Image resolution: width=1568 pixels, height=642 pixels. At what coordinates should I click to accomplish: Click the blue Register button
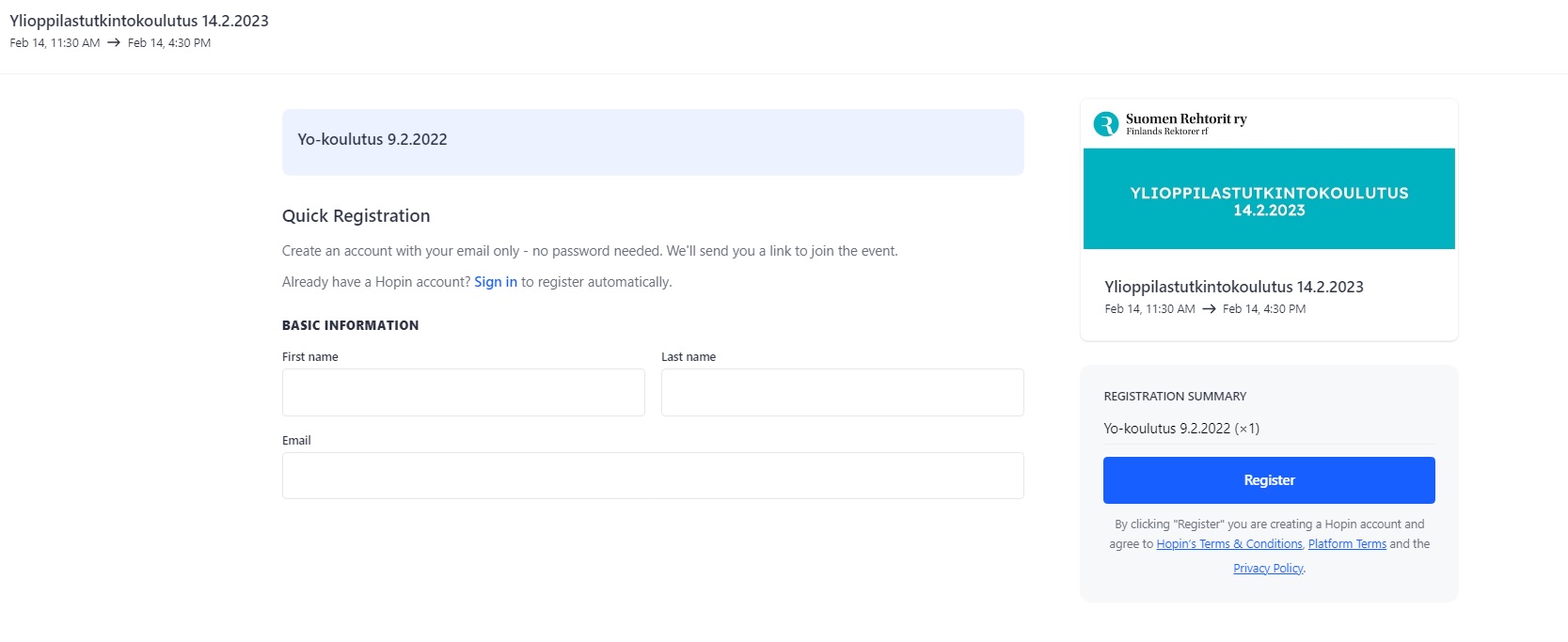tap(1269, 480)
